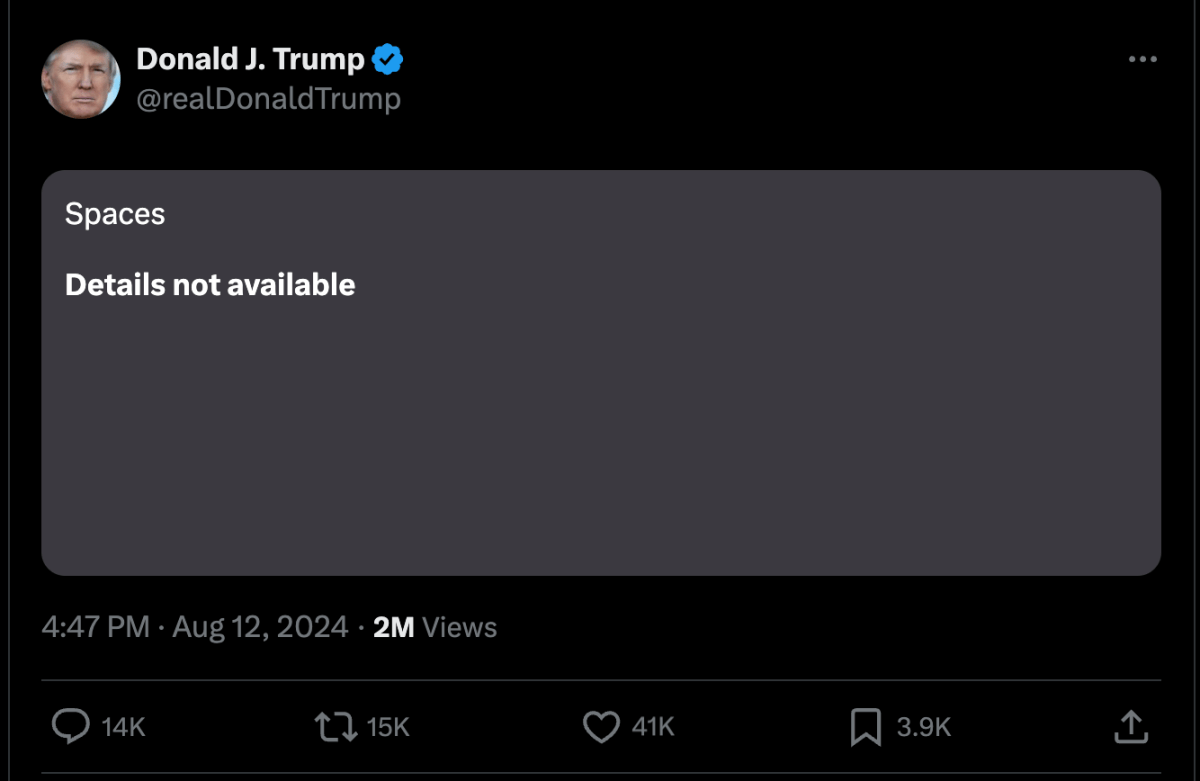Bookmark this post using the bookmark icon

pyautogui.click(x=865, y=727)
